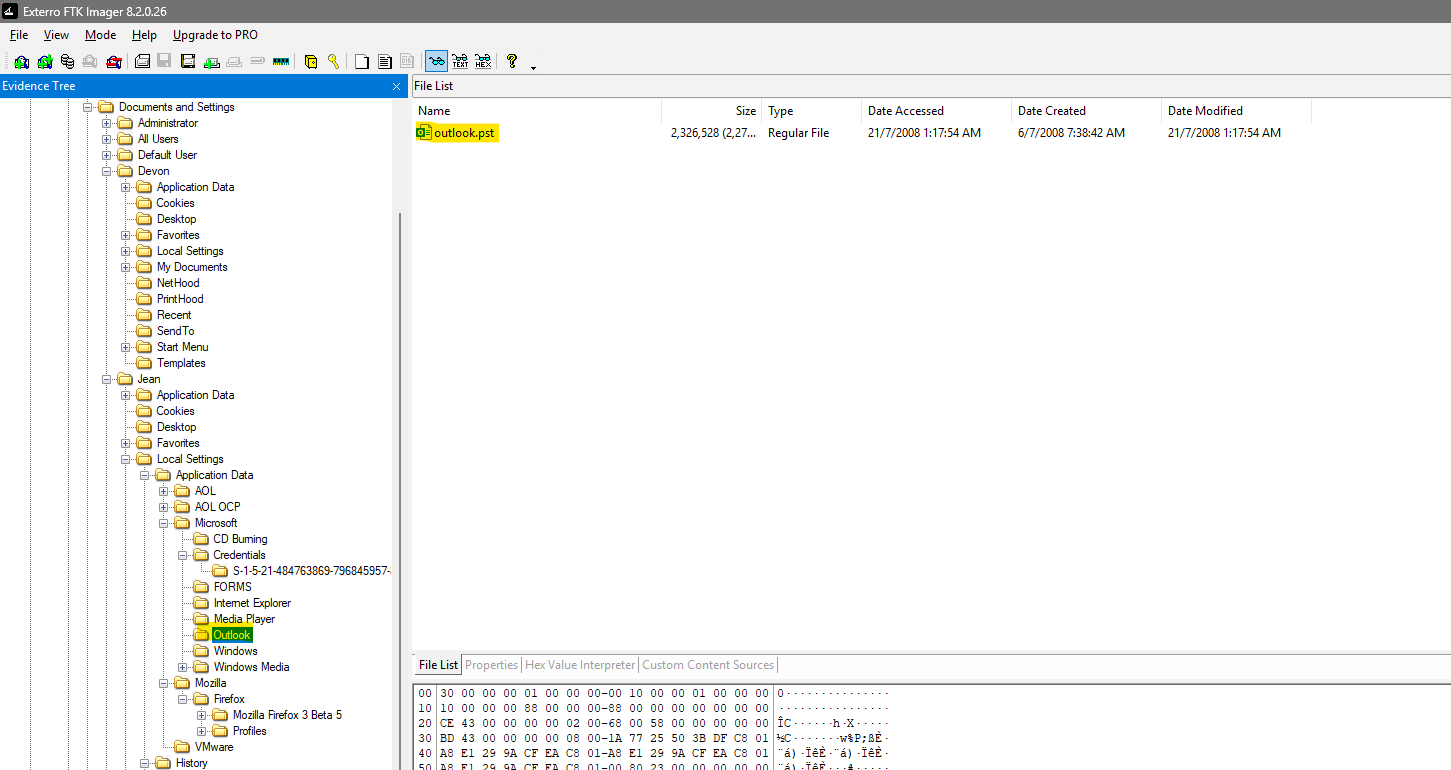Click the outlook.pst file icon

tap(423, 133)
